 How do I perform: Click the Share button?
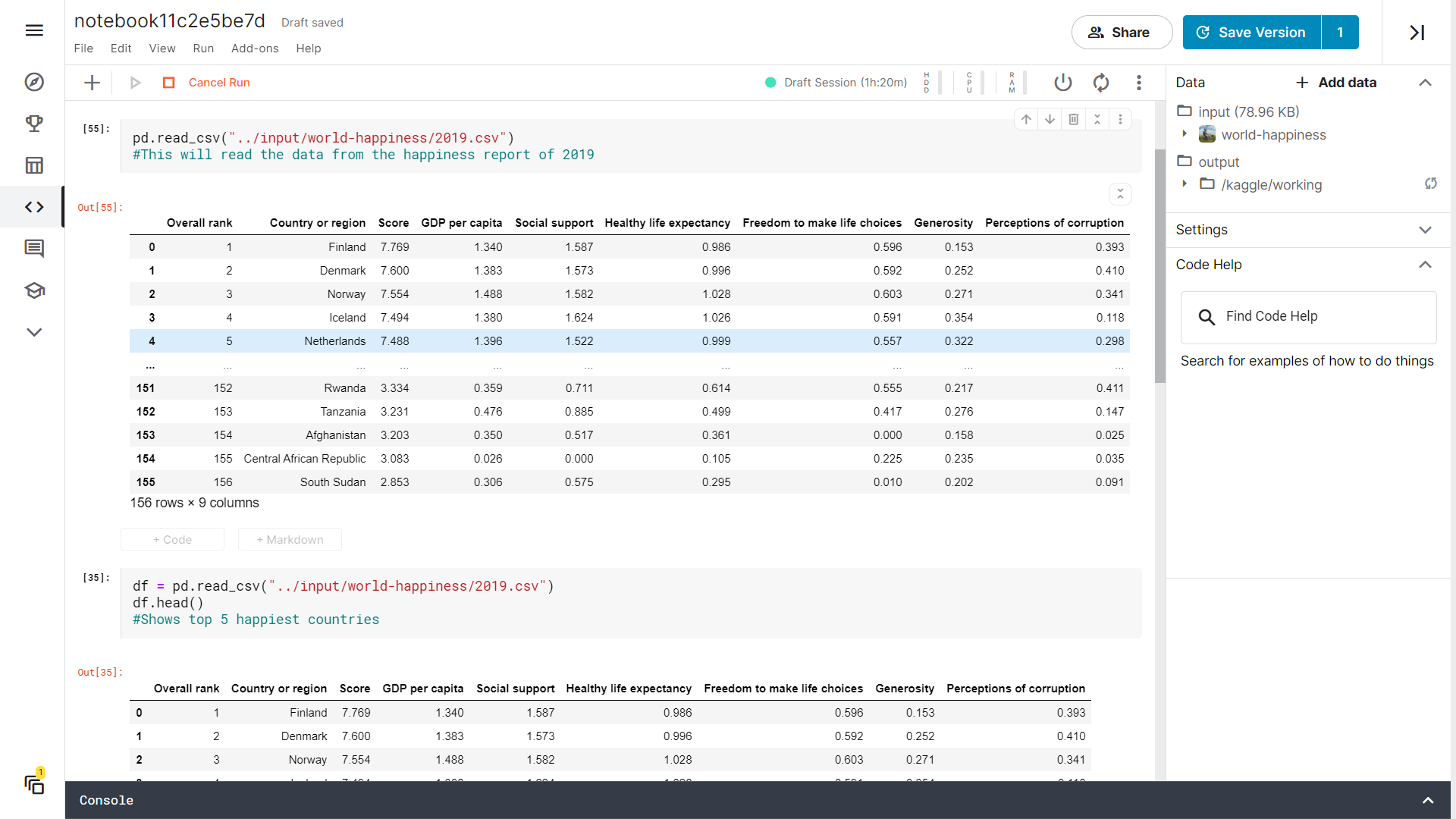coord(1121,33)
